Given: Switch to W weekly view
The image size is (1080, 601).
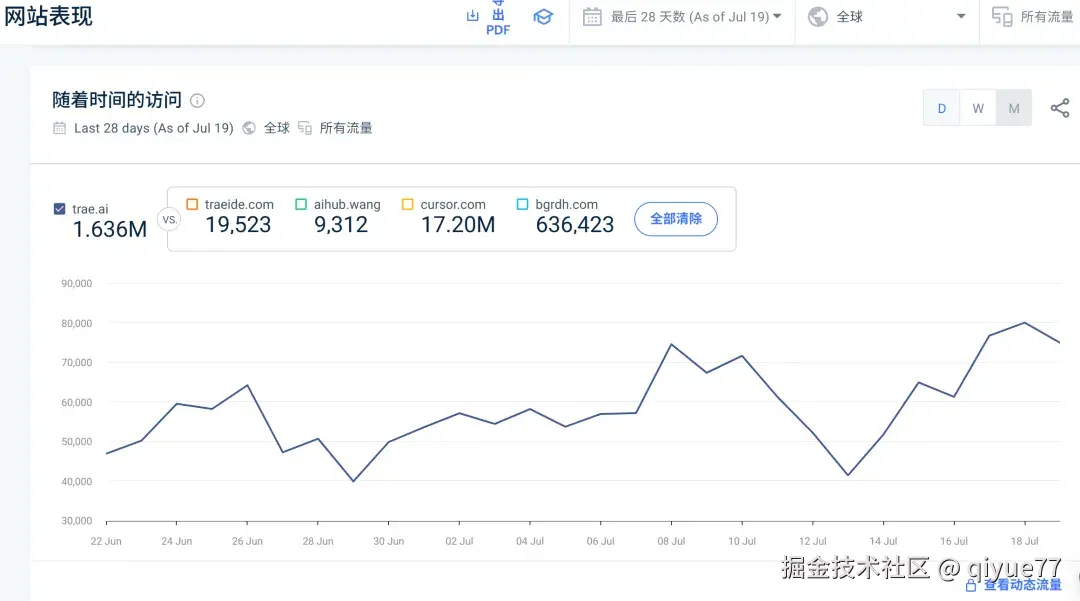Looking at the screenshot, I should tap(978, 107).
